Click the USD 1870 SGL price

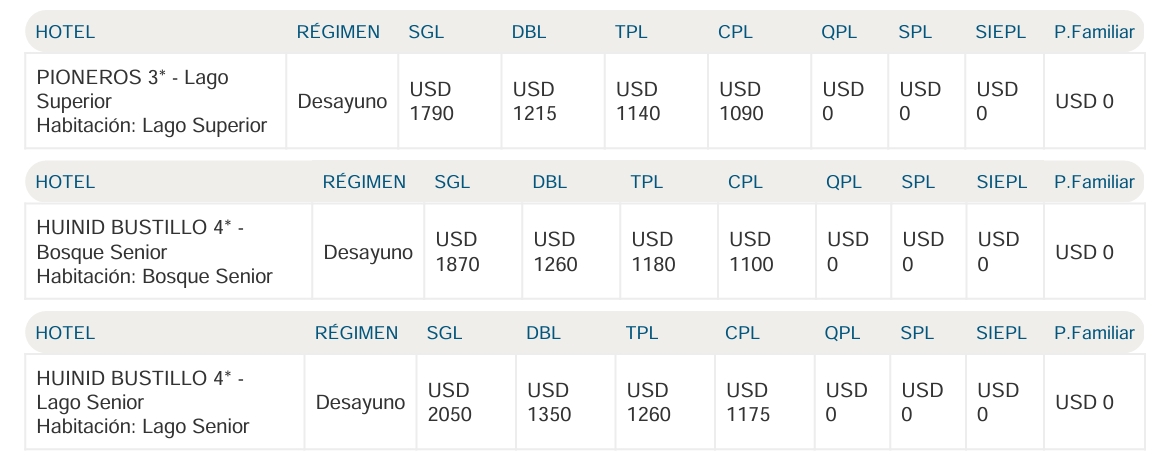pos(458,252)
